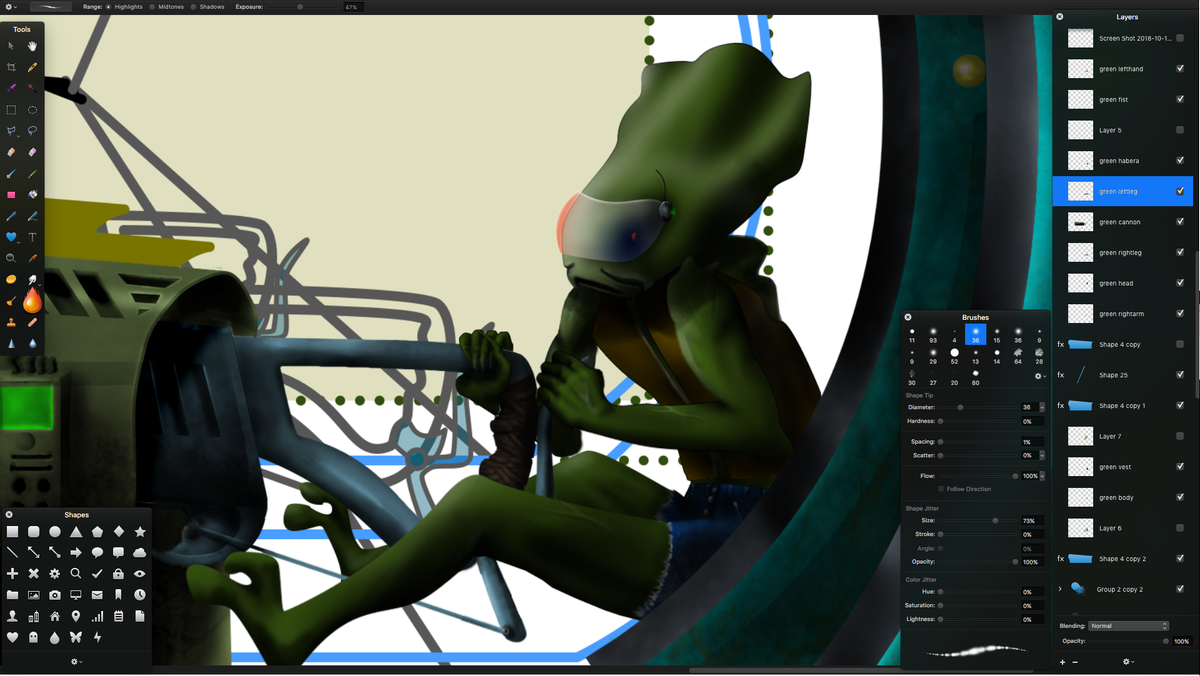Pick the butterfly shape in Shapes
The image size is (1200, 676).
76,637
